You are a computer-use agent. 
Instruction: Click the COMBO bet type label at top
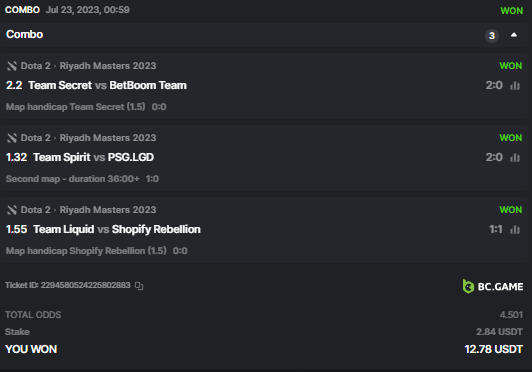pos(22,10)
